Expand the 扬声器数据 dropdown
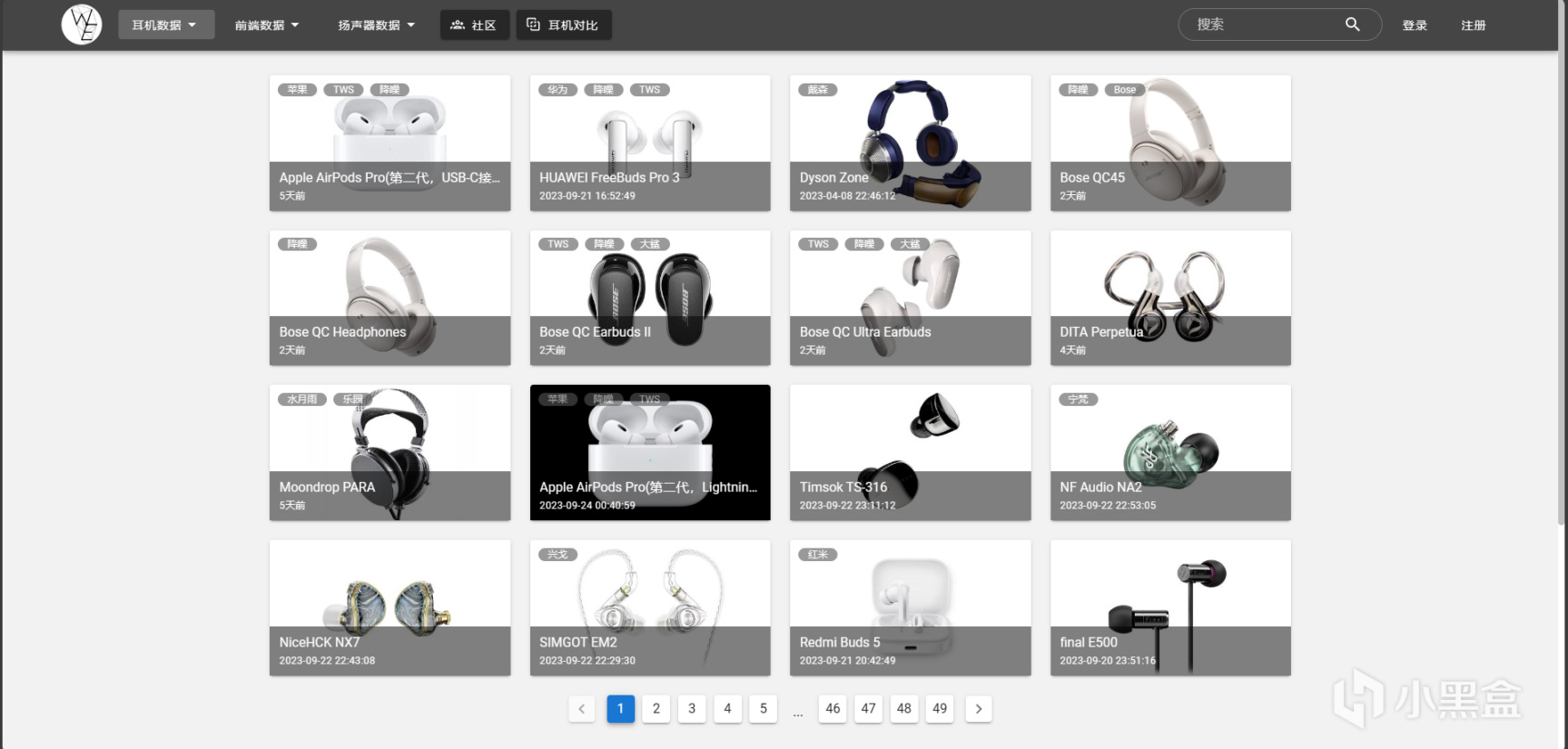Screen dimensions: 1568x749 [x=377, y=25]
